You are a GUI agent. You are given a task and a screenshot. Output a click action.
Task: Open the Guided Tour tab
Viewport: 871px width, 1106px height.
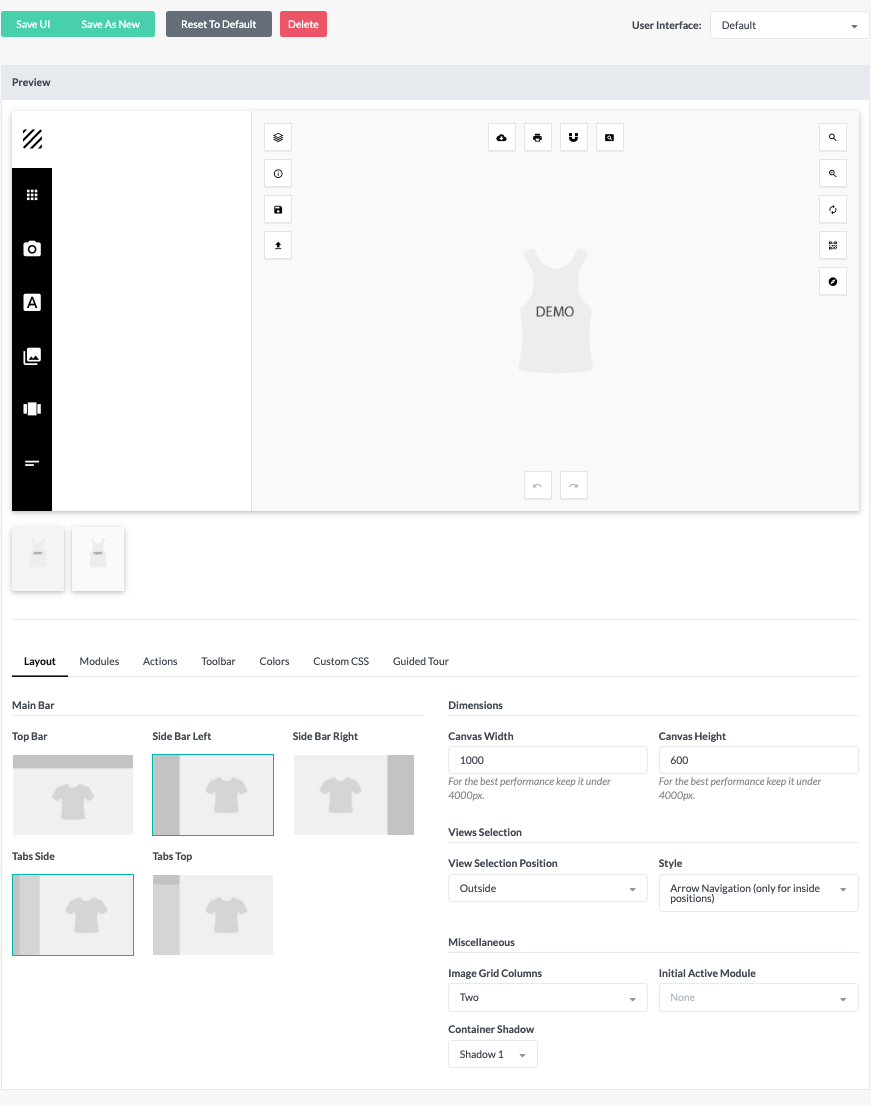(x=420, y=661)
